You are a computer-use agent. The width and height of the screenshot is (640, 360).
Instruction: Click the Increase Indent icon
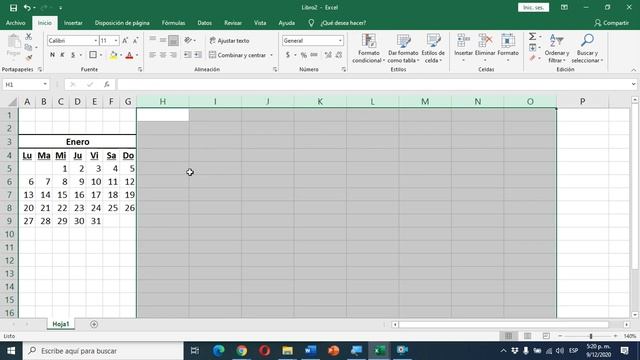coord(198,55)
